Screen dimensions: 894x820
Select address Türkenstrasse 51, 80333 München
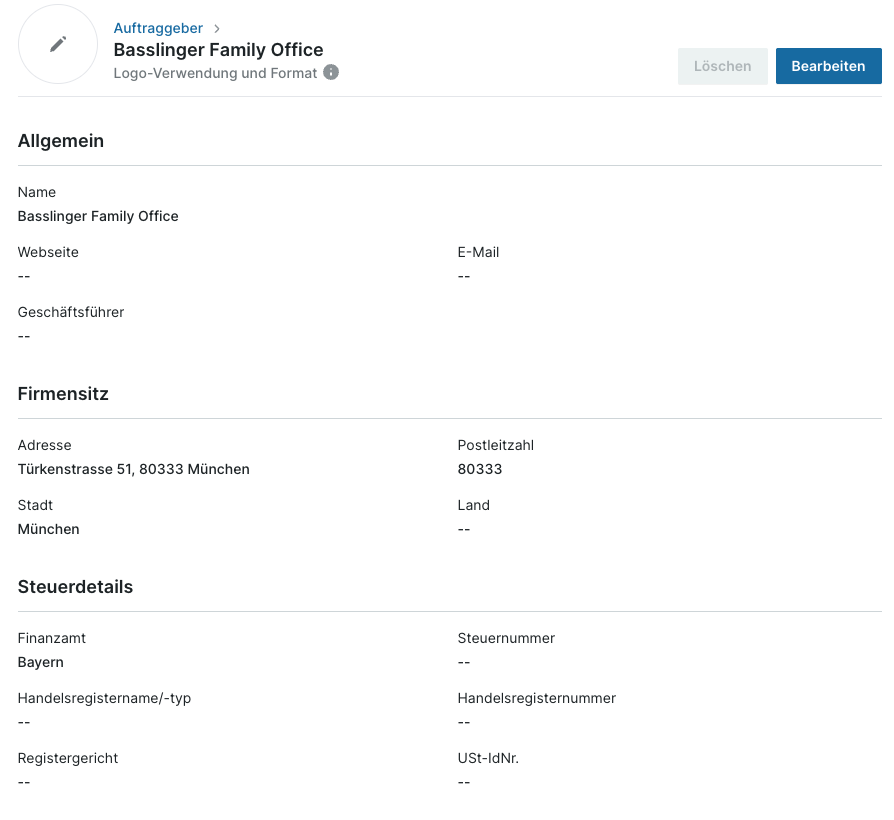[x=134, y=469]
